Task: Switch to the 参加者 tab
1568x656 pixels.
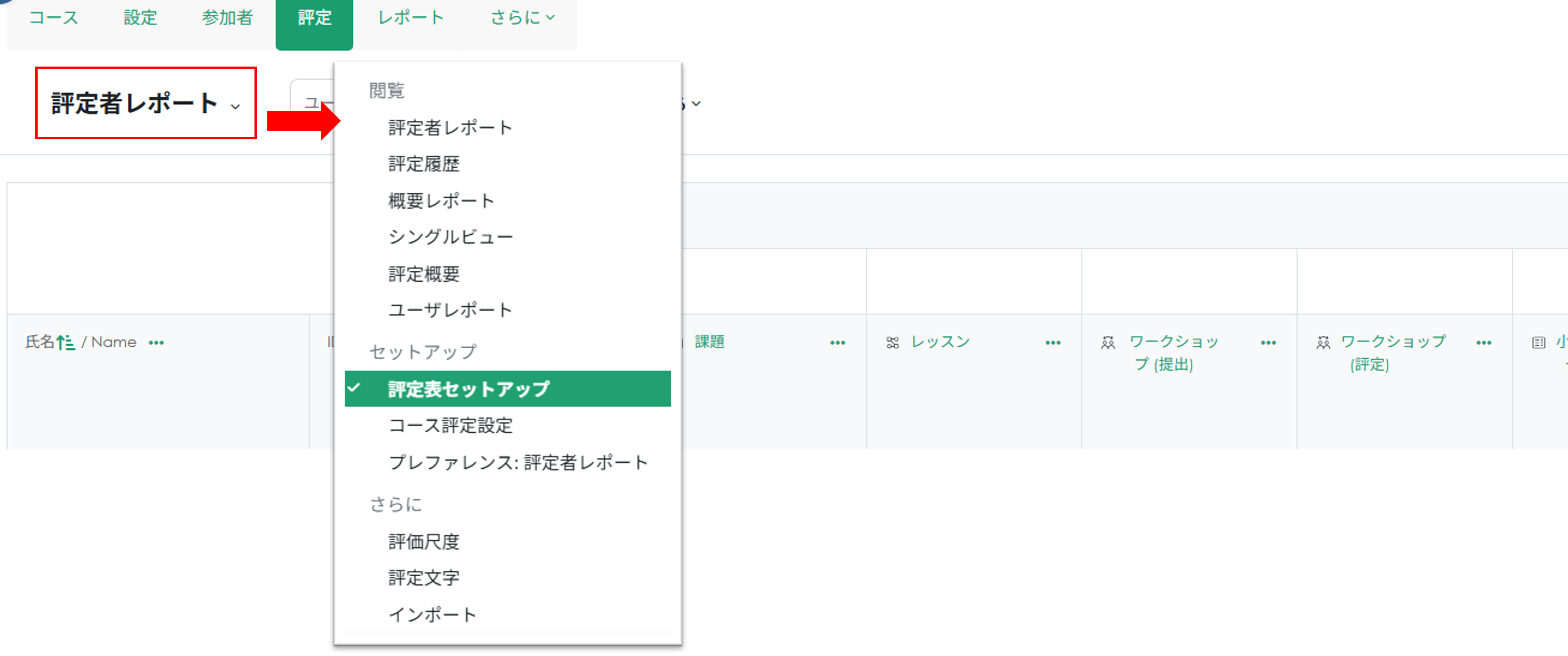Action: tap(227, 17)
